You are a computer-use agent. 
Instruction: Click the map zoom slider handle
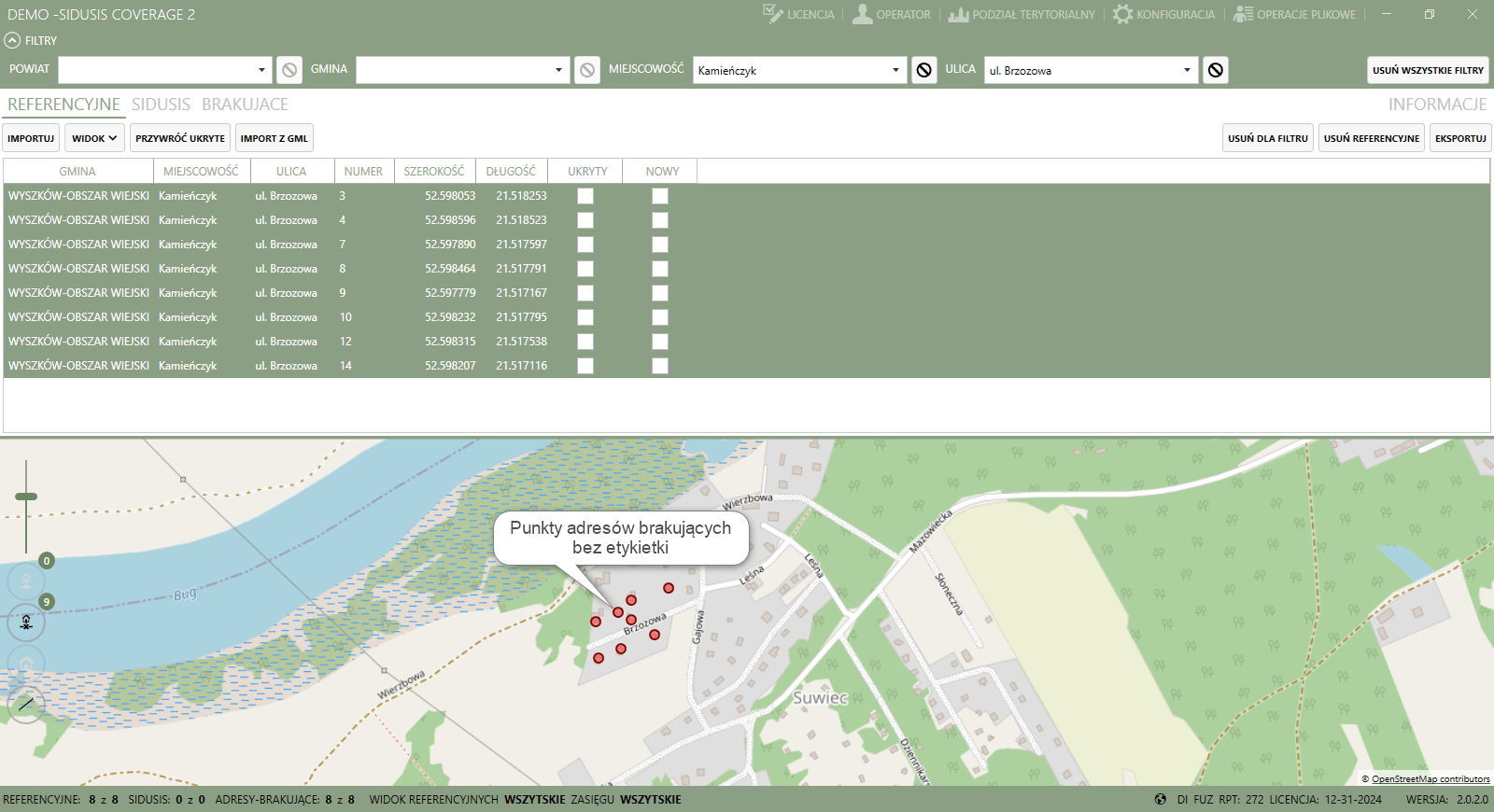click(x=26, y=497)
